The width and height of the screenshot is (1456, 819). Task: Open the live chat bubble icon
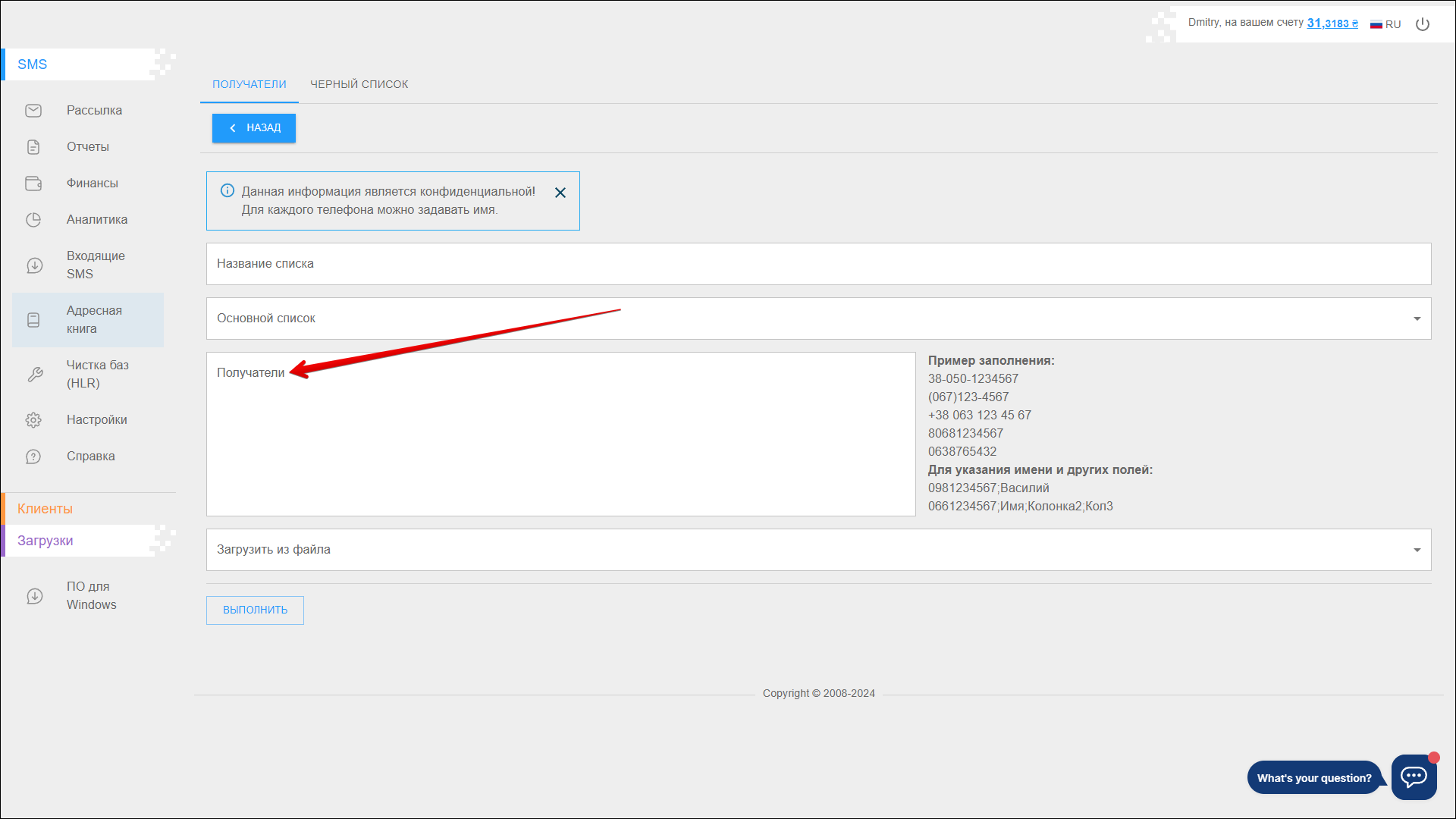click(x=1414, y=777)
